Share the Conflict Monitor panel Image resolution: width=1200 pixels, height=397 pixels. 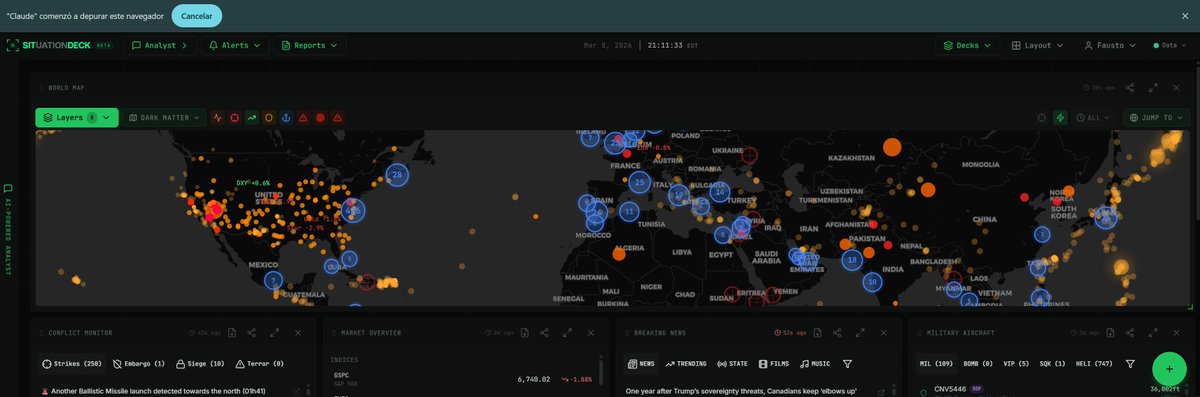pyautogui.click(x=251, y=332)
